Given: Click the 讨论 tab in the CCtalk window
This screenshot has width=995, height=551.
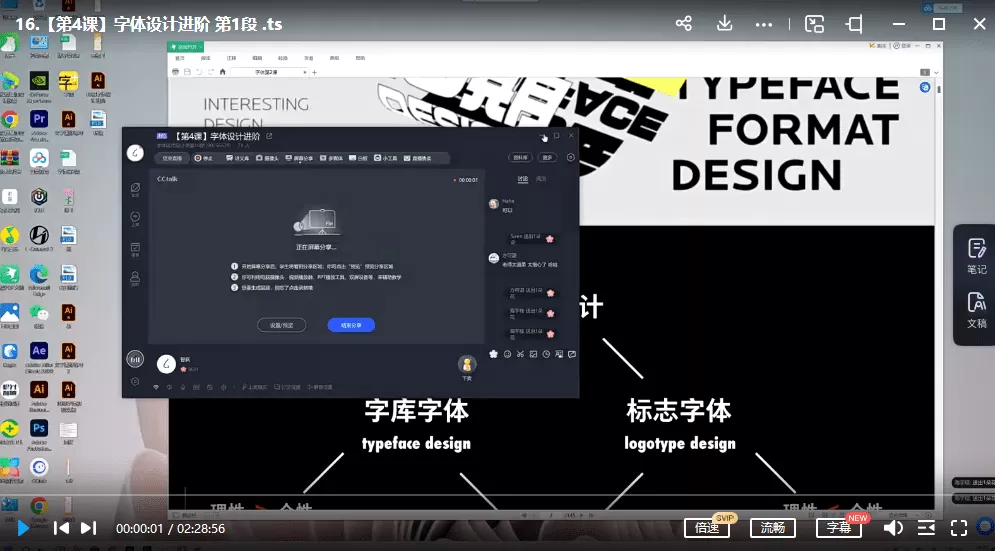Looking at the screenshot, I should pyautogui.click(x=522, y=179).
